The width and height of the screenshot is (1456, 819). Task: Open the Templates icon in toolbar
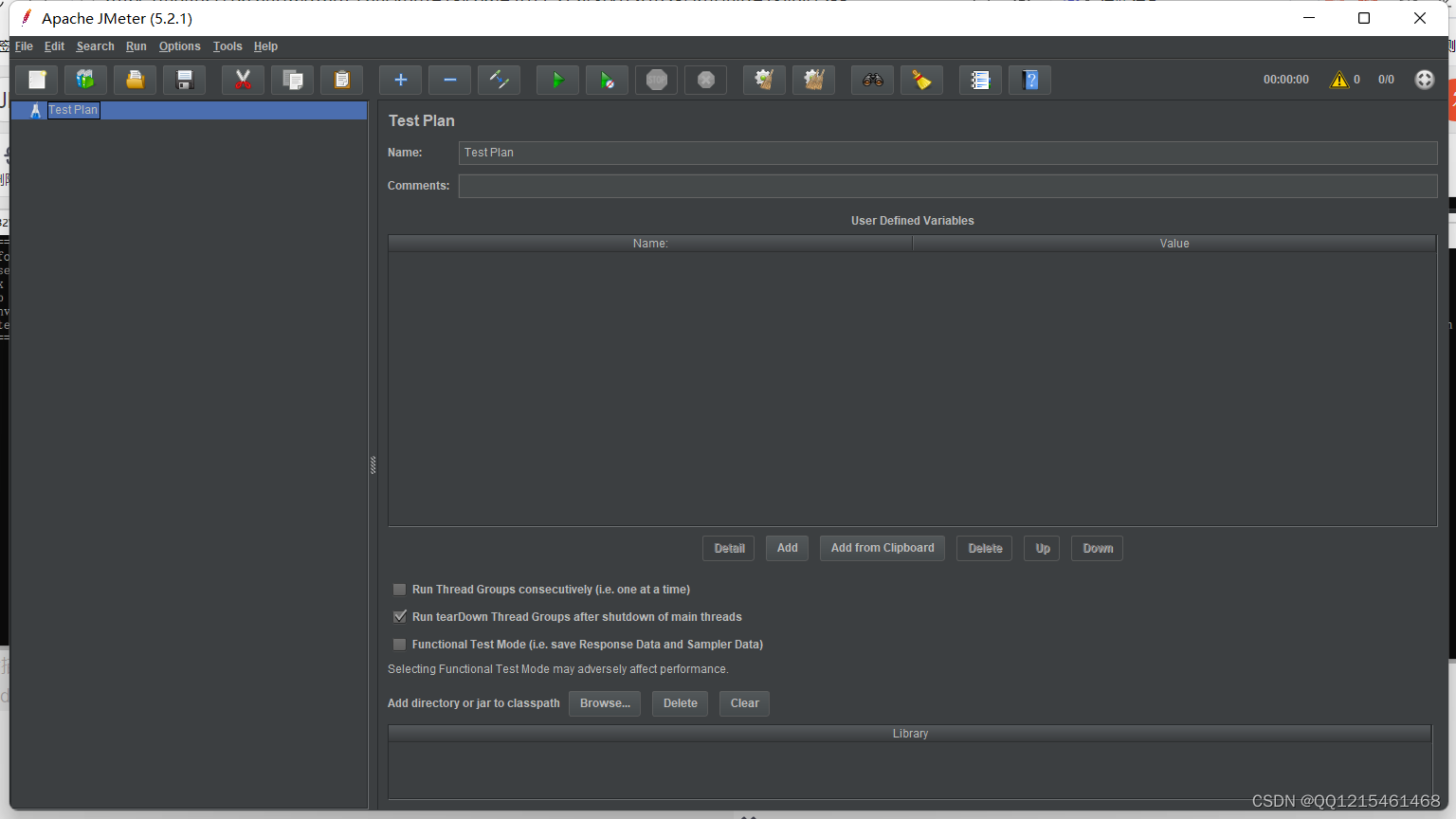point(85,80)
